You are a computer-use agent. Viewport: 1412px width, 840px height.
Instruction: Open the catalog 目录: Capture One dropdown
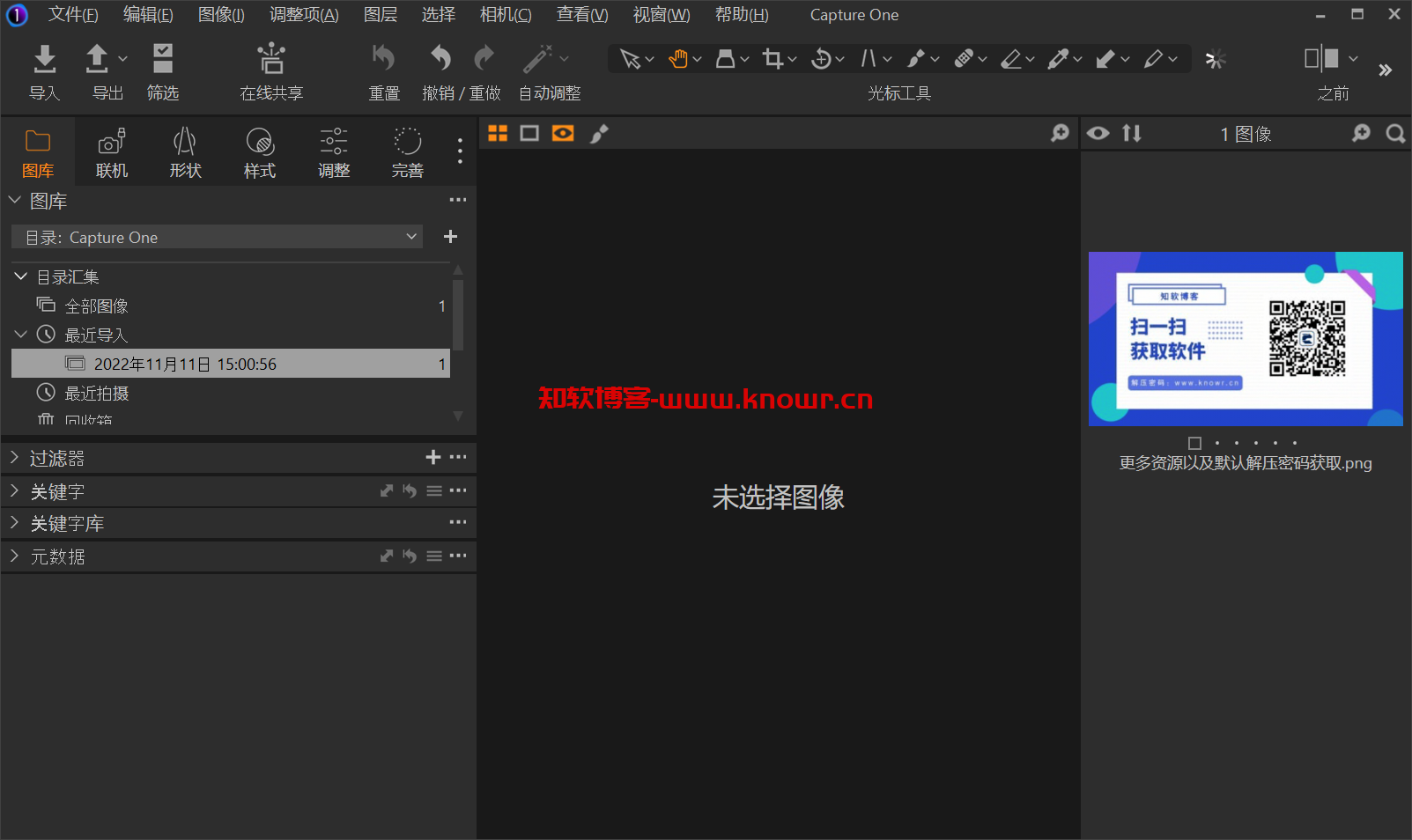point(217,237)
